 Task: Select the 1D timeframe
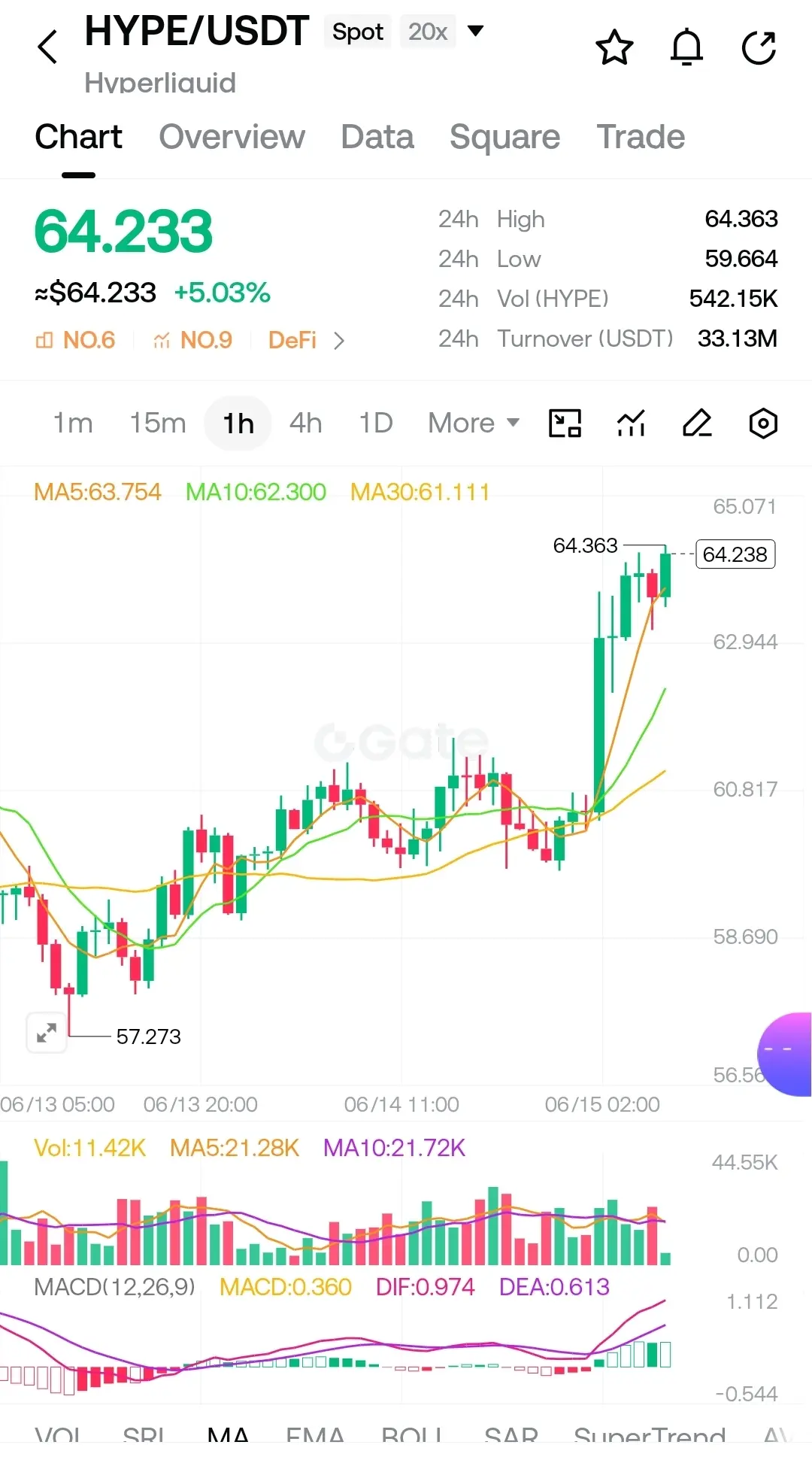376,423
